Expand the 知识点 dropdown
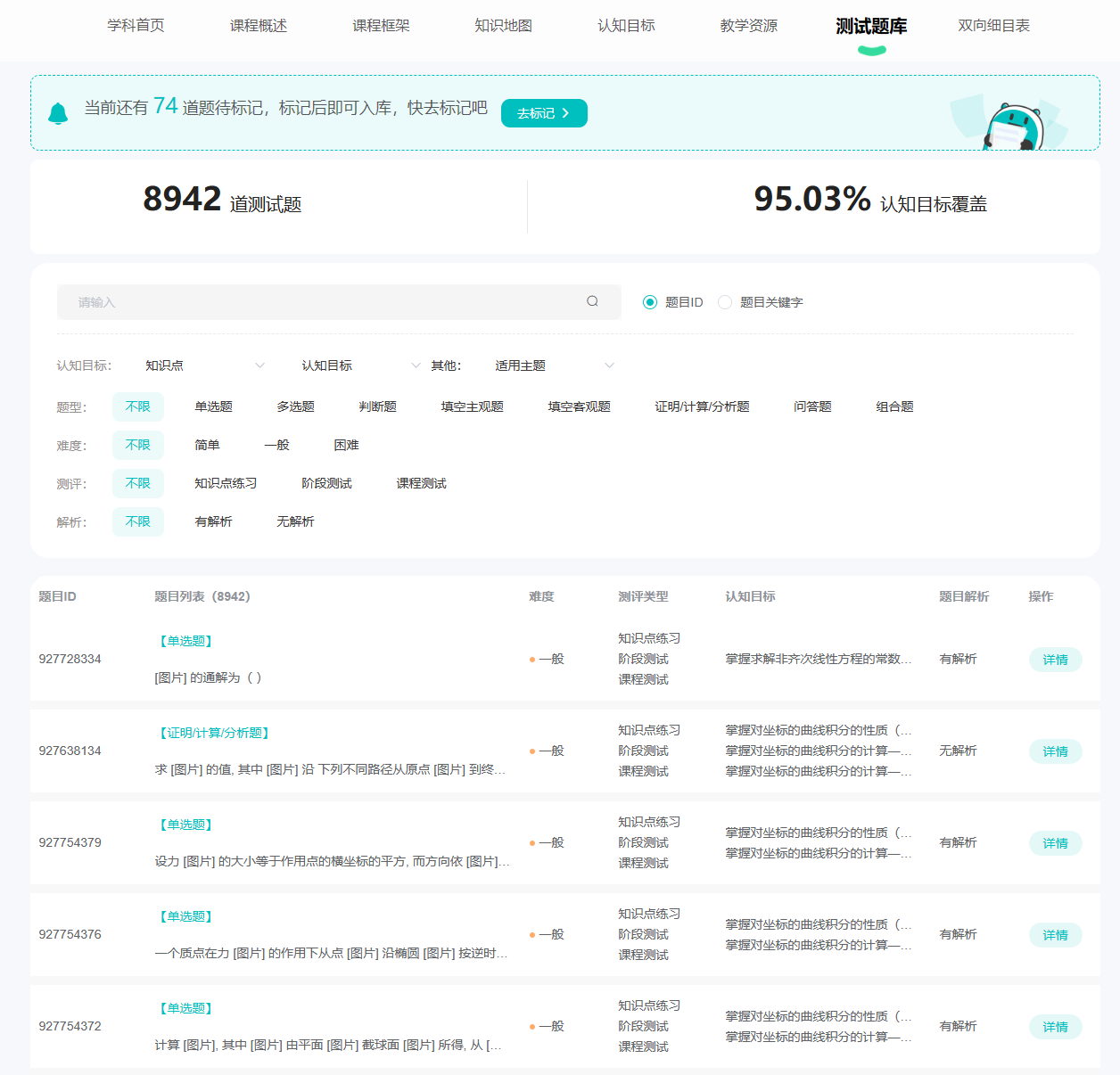This screenshot has height=1075, width=1120. click(x=205, y=365)
